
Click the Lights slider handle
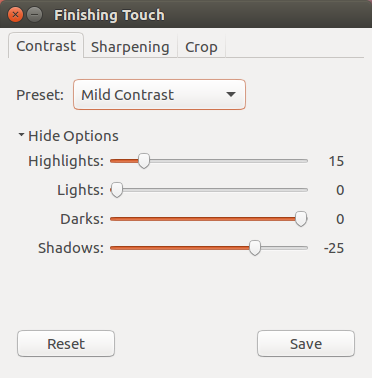coord(117,190)
